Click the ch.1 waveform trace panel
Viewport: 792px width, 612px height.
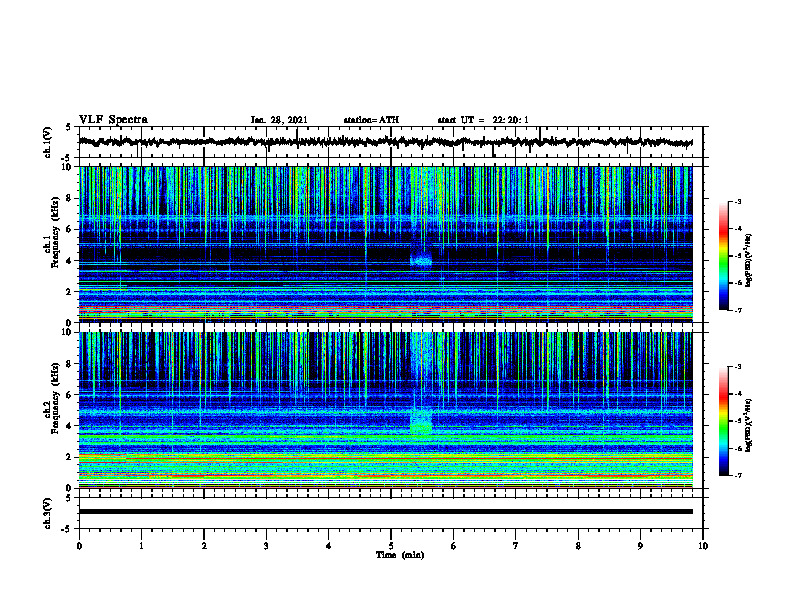pos(391,142)
